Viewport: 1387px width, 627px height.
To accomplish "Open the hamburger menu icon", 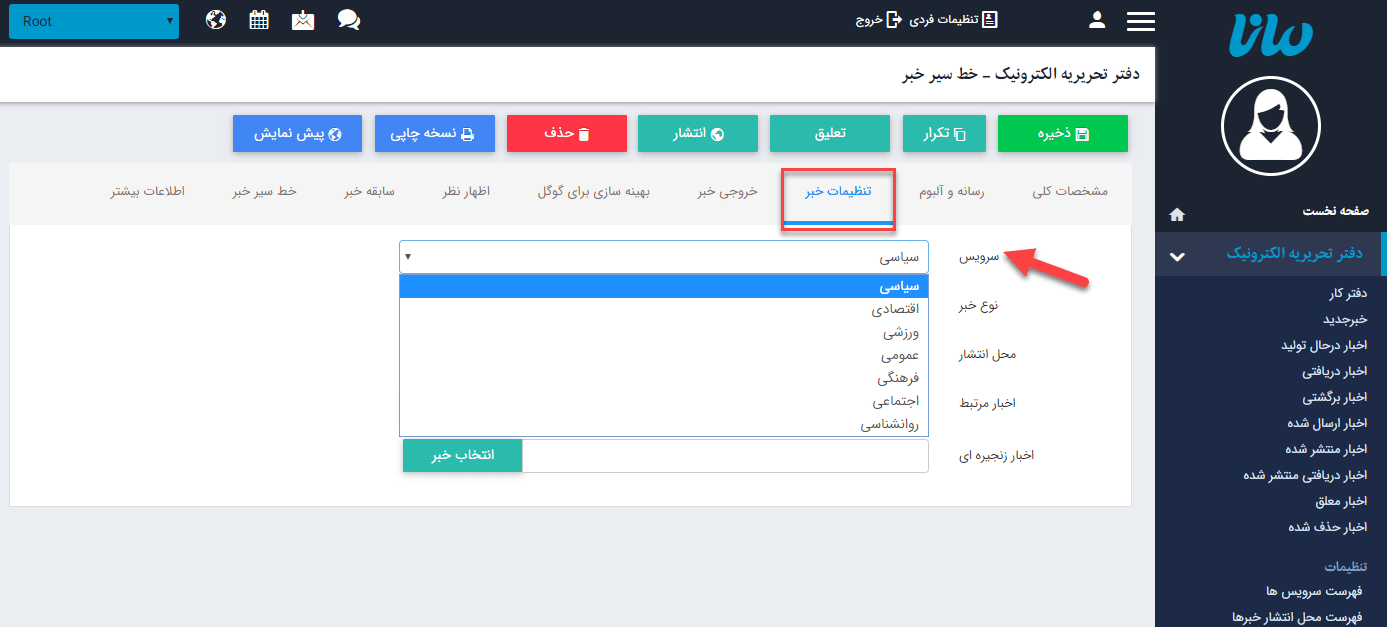I will [x=1140, y=19].
